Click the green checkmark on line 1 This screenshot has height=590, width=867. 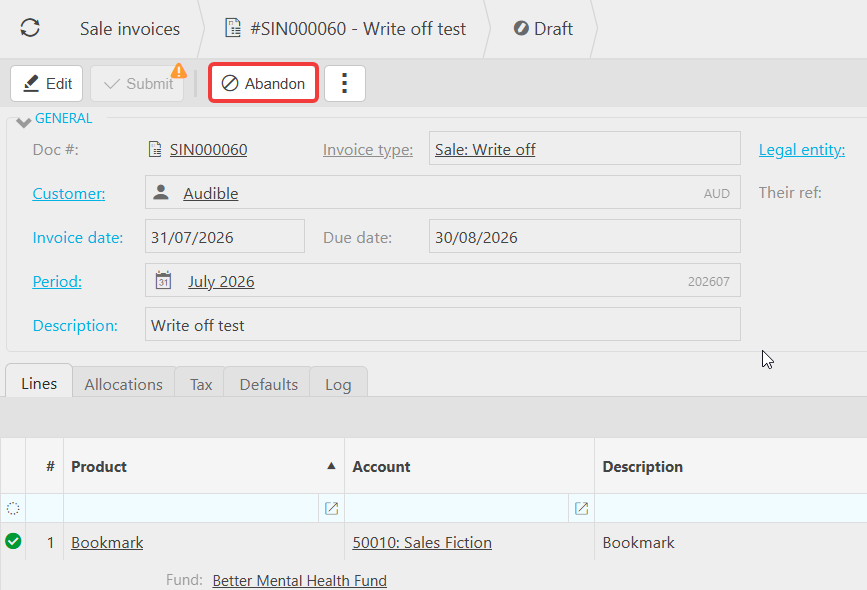(x=13, y=541)
